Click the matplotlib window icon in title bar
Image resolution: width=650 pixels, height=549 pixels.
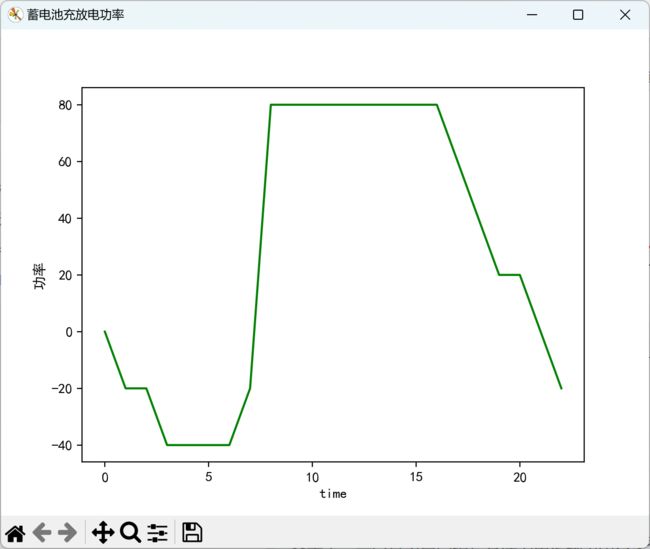[x=15, y=15]
